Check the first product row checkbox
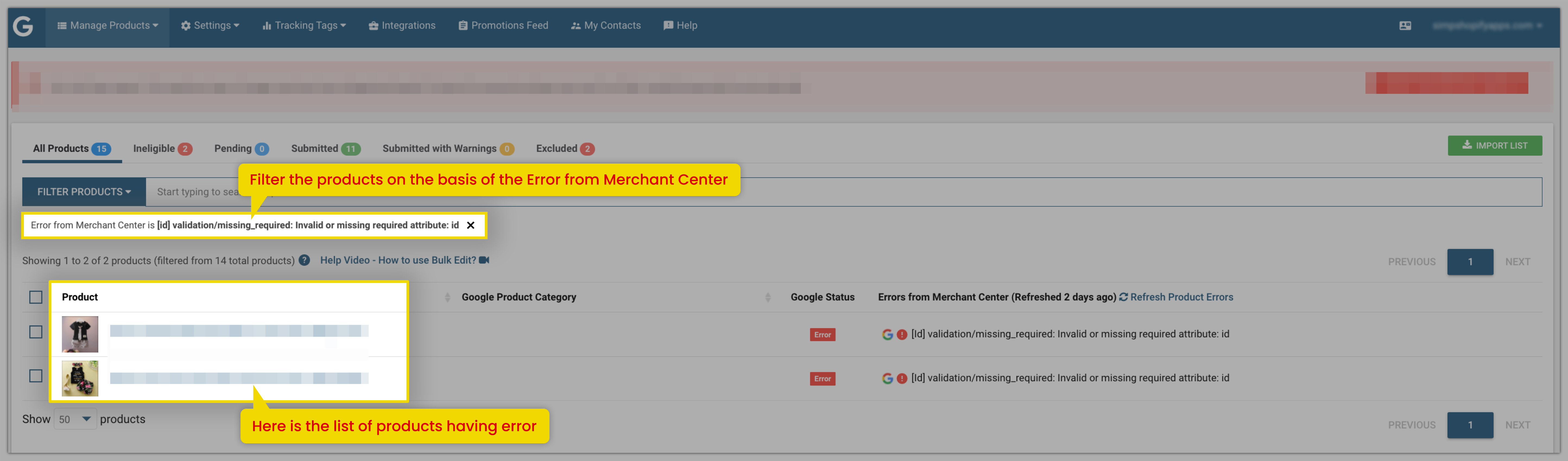This screenshot has height=461, width=1568. click(x=36, y=332)
